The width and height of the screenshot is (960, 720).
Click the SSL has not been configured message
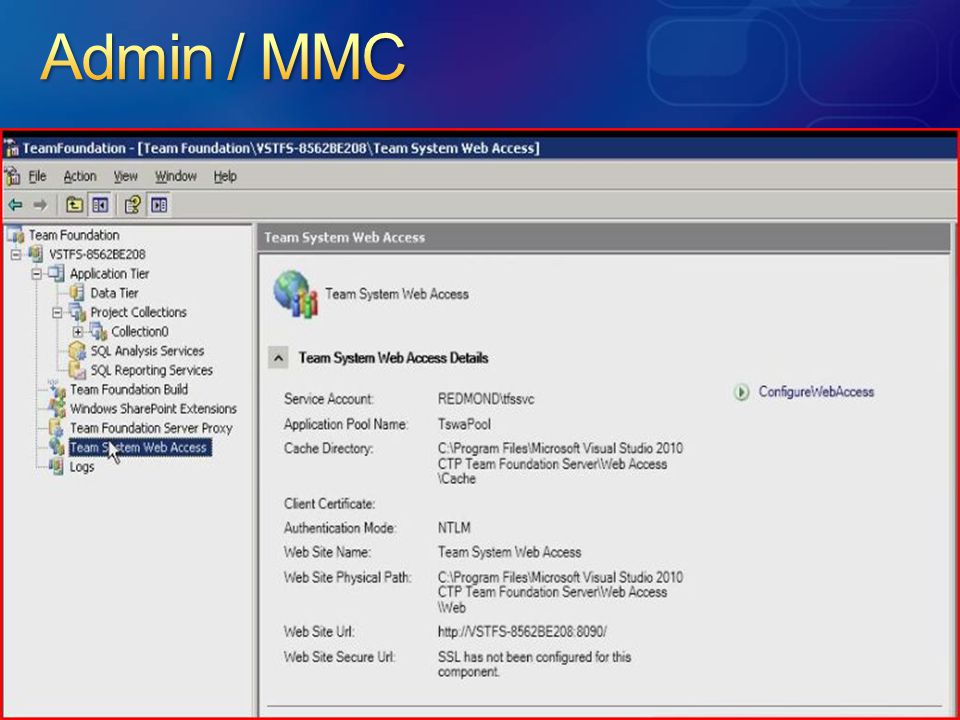click(534, 664)
